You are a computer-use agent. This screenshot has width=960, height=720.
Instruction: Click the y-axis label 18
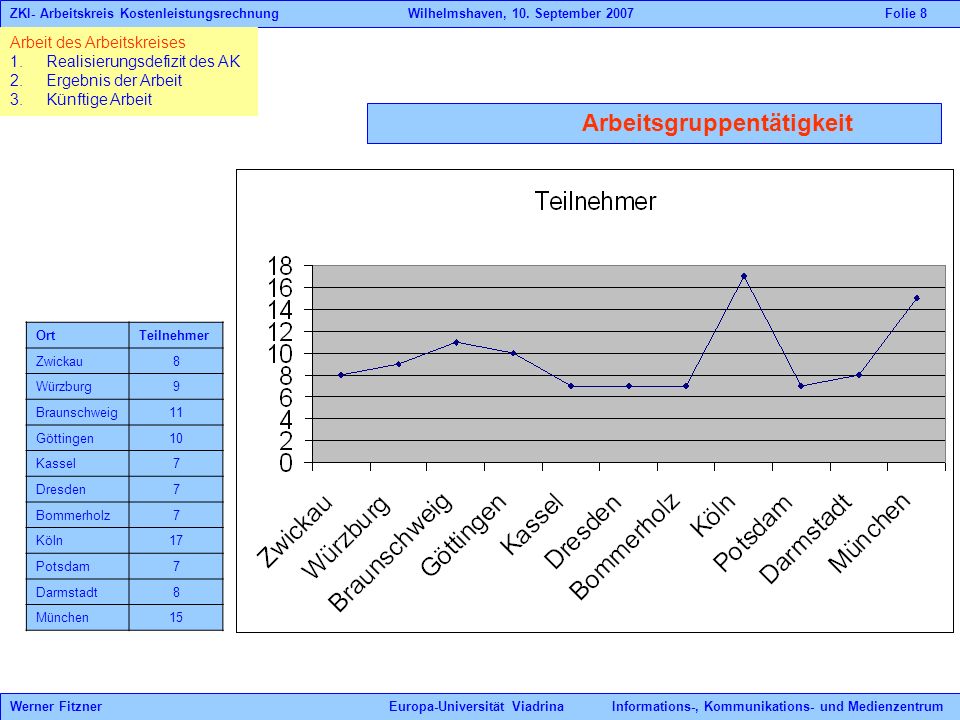pos(280,266)
